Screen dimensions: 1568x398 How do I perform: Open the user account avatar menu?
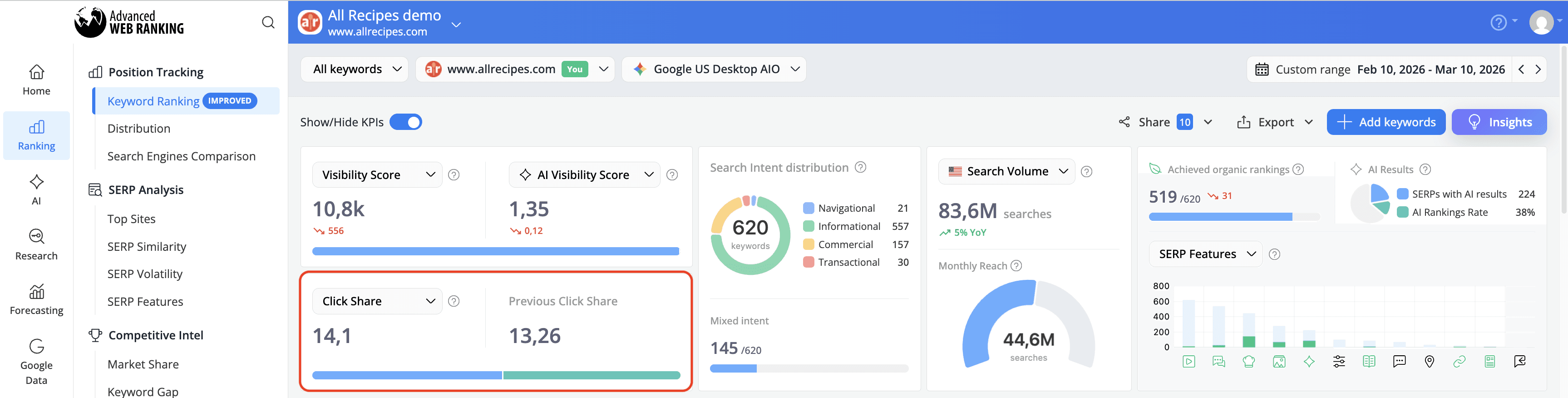coord(1541,23)
